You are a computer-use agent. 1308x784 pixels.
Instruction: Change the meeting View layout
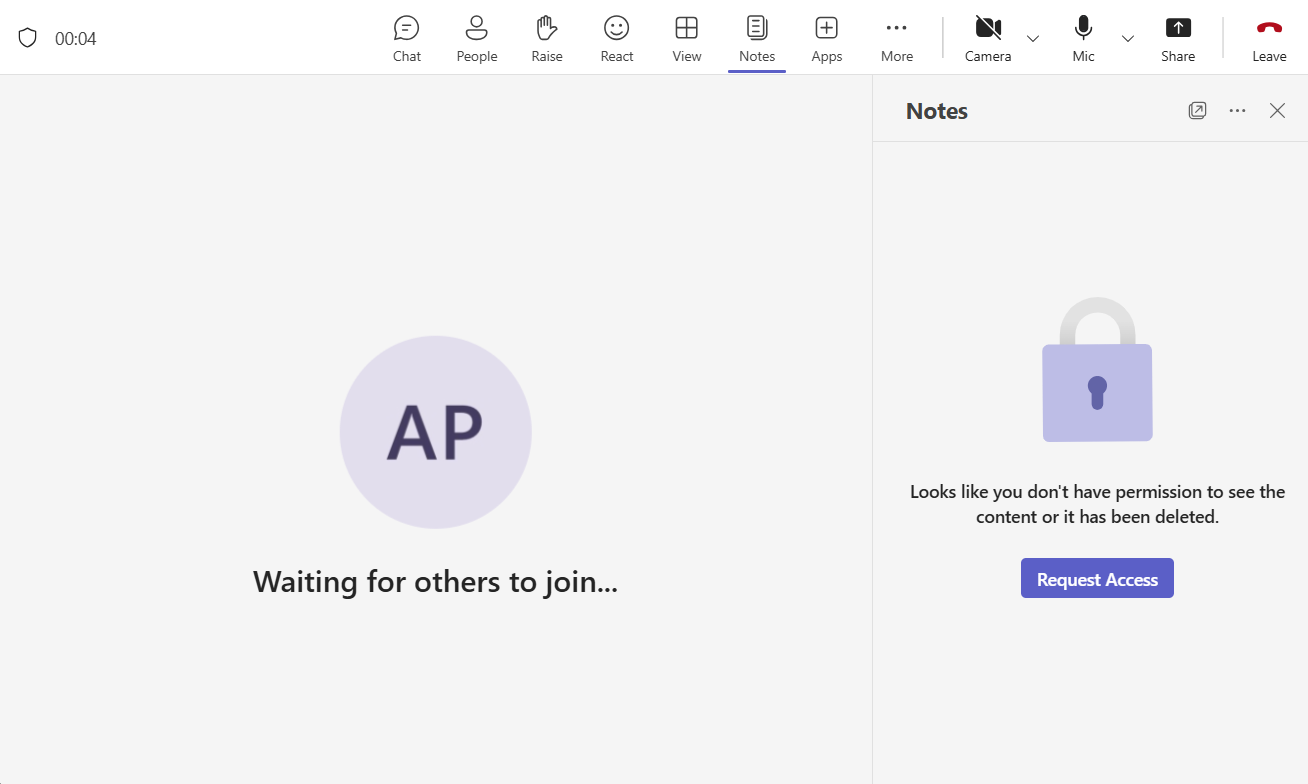tap(687, 39)
